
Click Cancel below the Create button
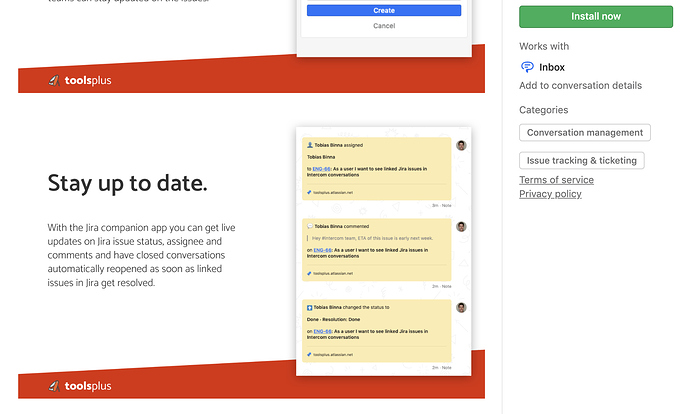coord(384,26)
